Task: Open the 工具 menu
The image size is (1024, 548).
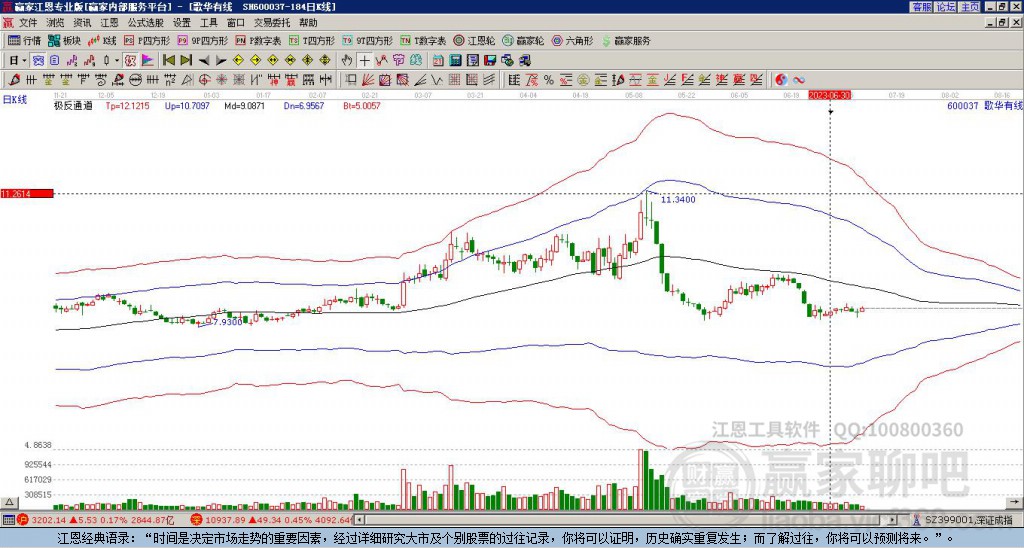Action: tap(208, 23)
